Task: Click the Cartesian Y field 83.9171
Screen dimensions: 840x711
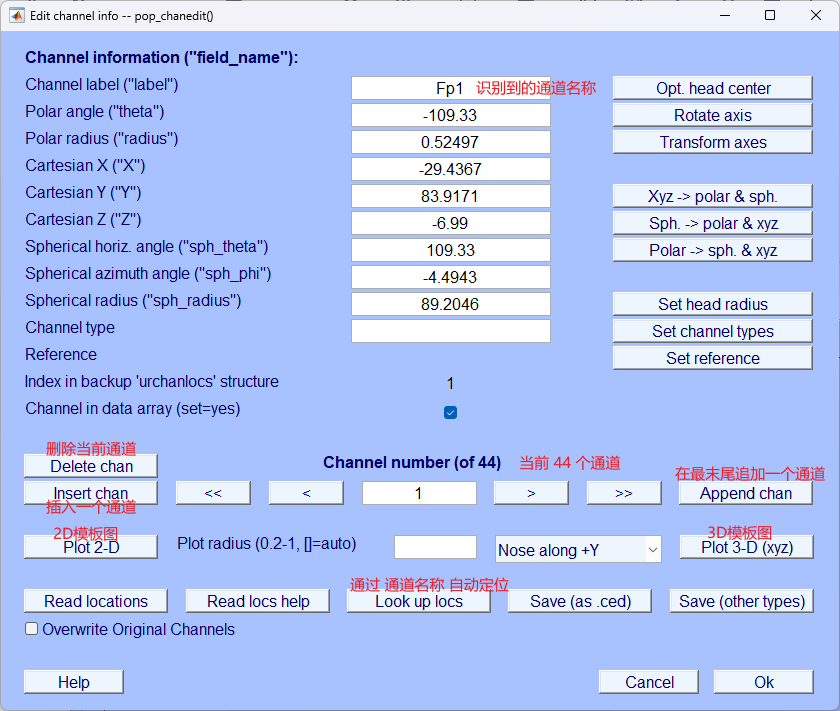Action: click(451, 196)
